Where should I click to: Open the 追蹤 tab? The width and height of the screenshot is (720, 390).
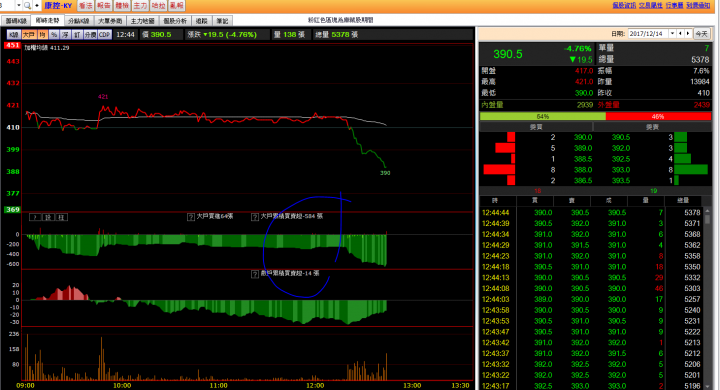(202, 21)
